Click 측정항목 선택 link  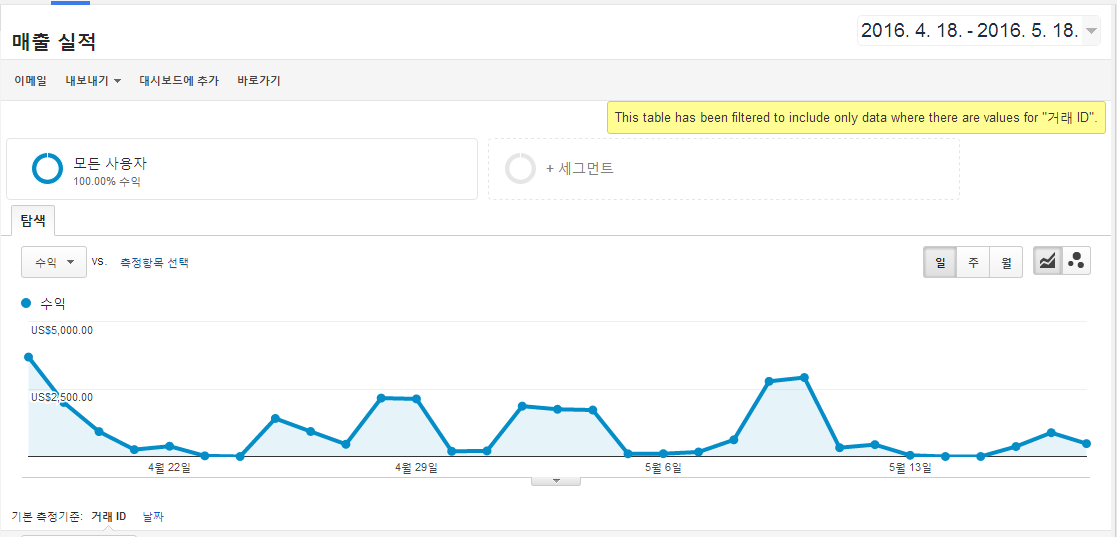155,262
